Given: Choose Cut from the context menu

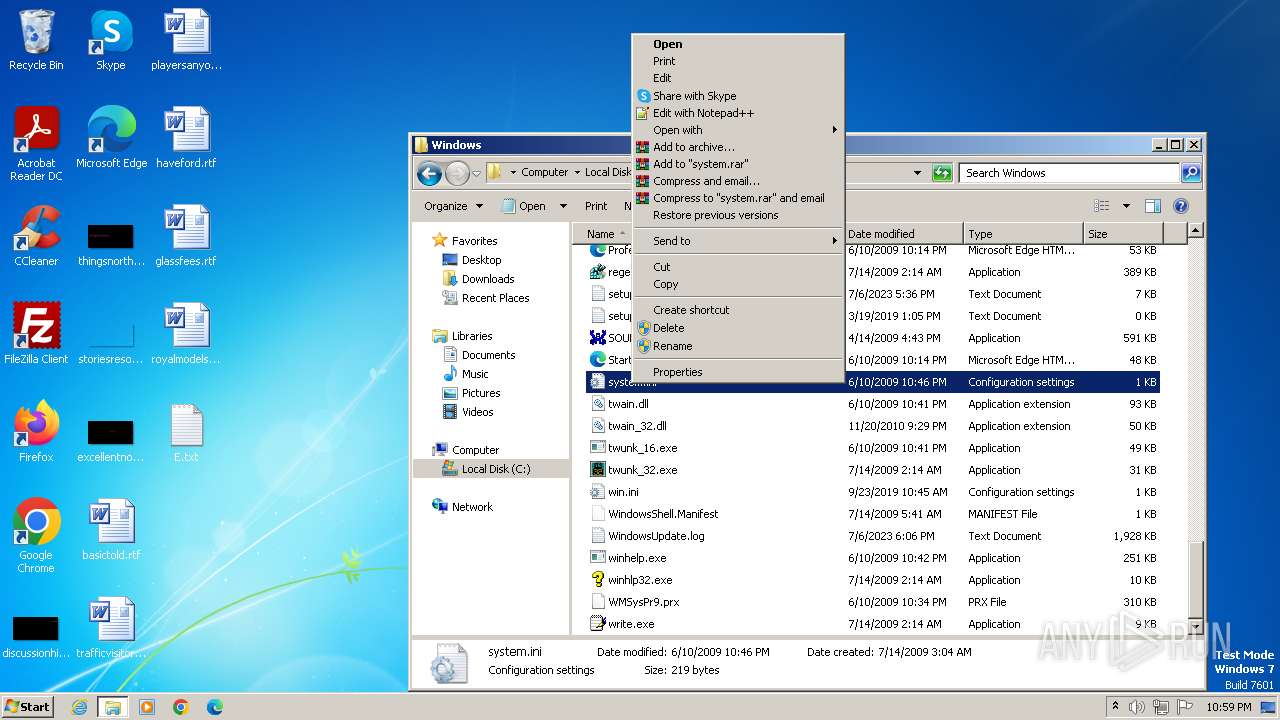Looking at the screenshot, I should 738,267.
